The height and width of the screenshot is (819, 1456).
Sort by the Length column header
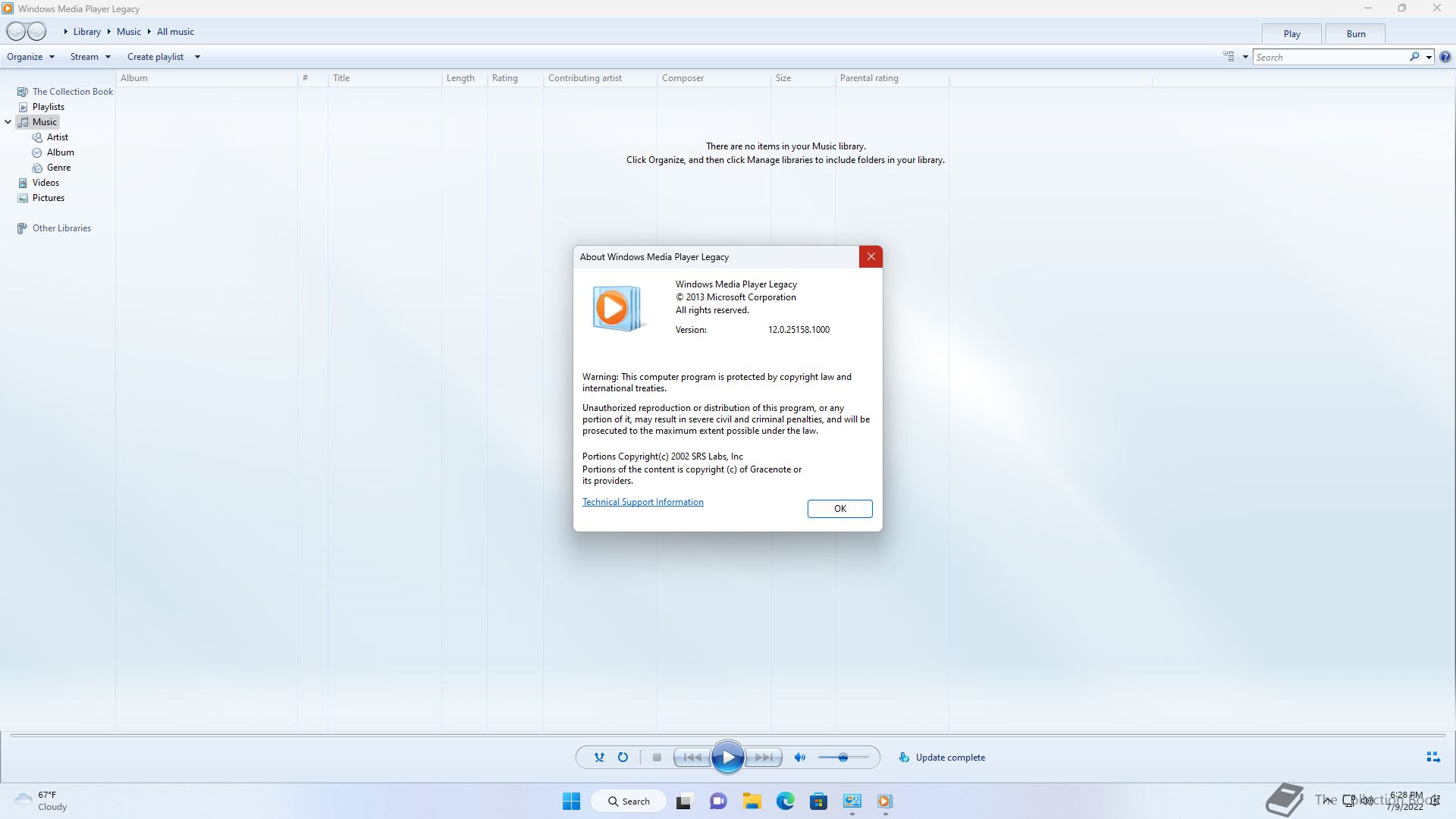(464, 78)
